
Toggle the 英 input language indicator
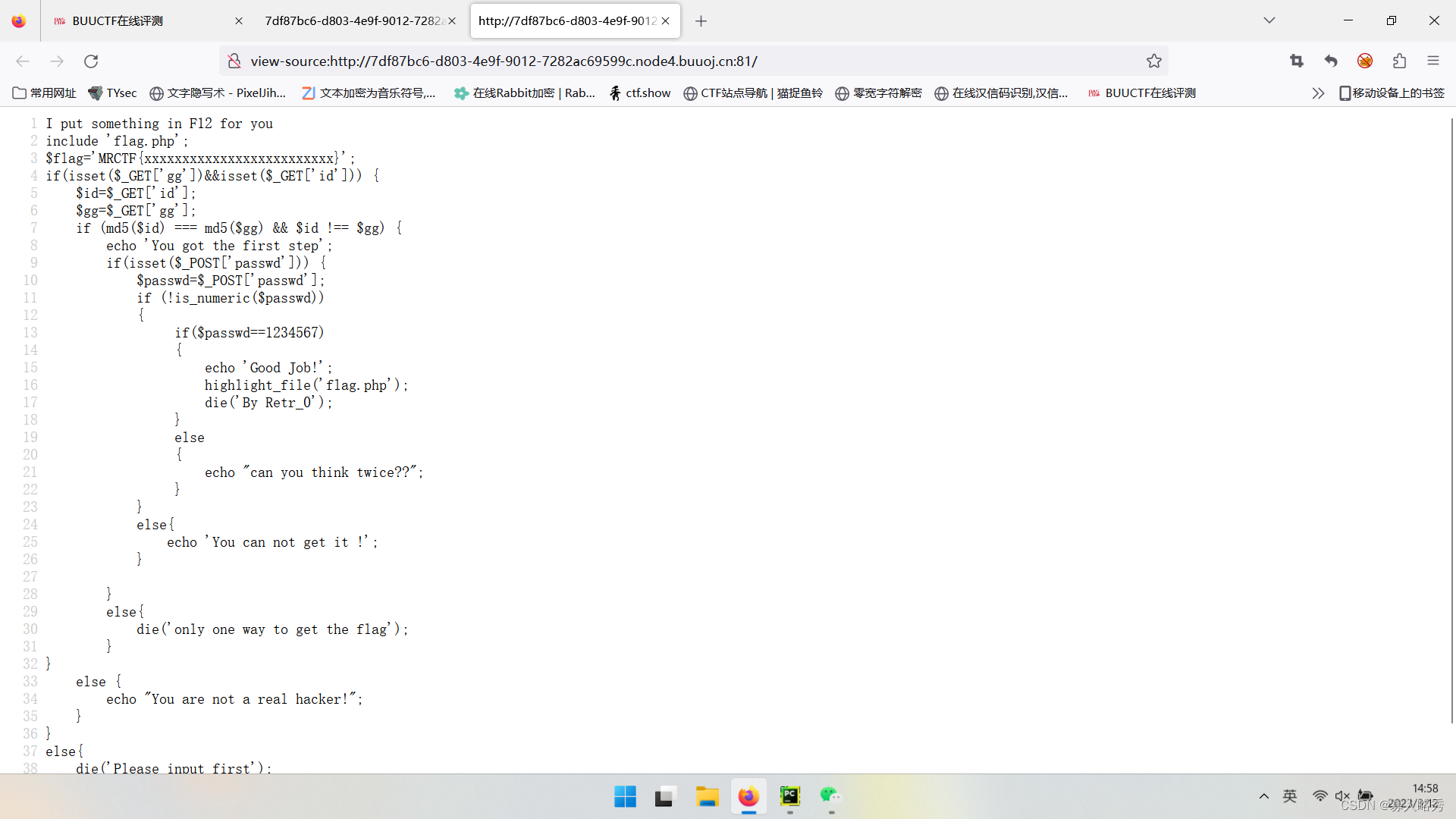click(1290, 796)
